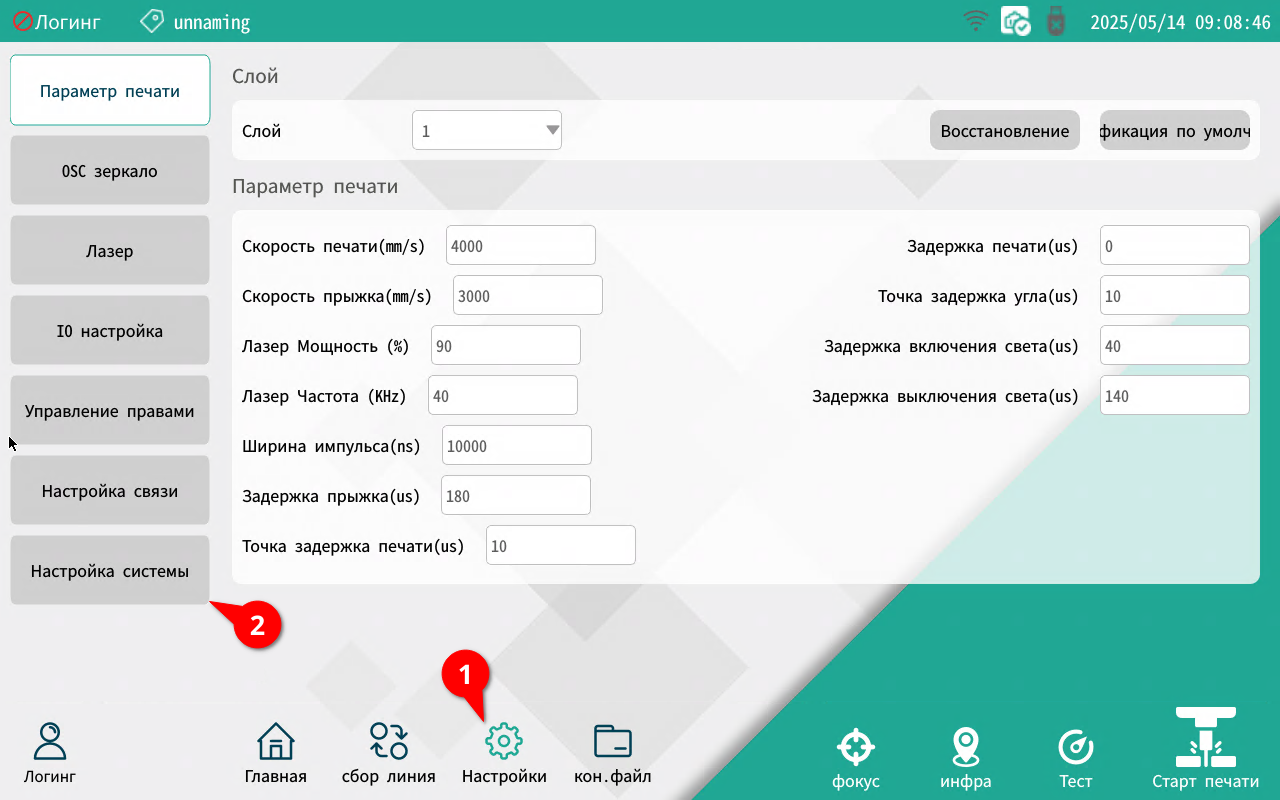The width and height of the screenshot is (1280, 800).
Task: Open the Настройки gear icon
Action: (x=504, y=742)
